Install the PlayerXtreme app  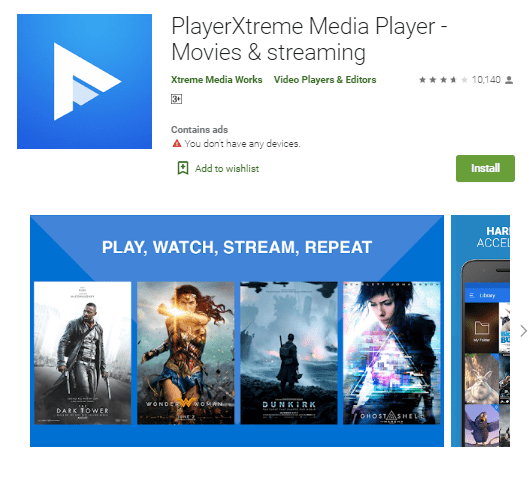485,168
